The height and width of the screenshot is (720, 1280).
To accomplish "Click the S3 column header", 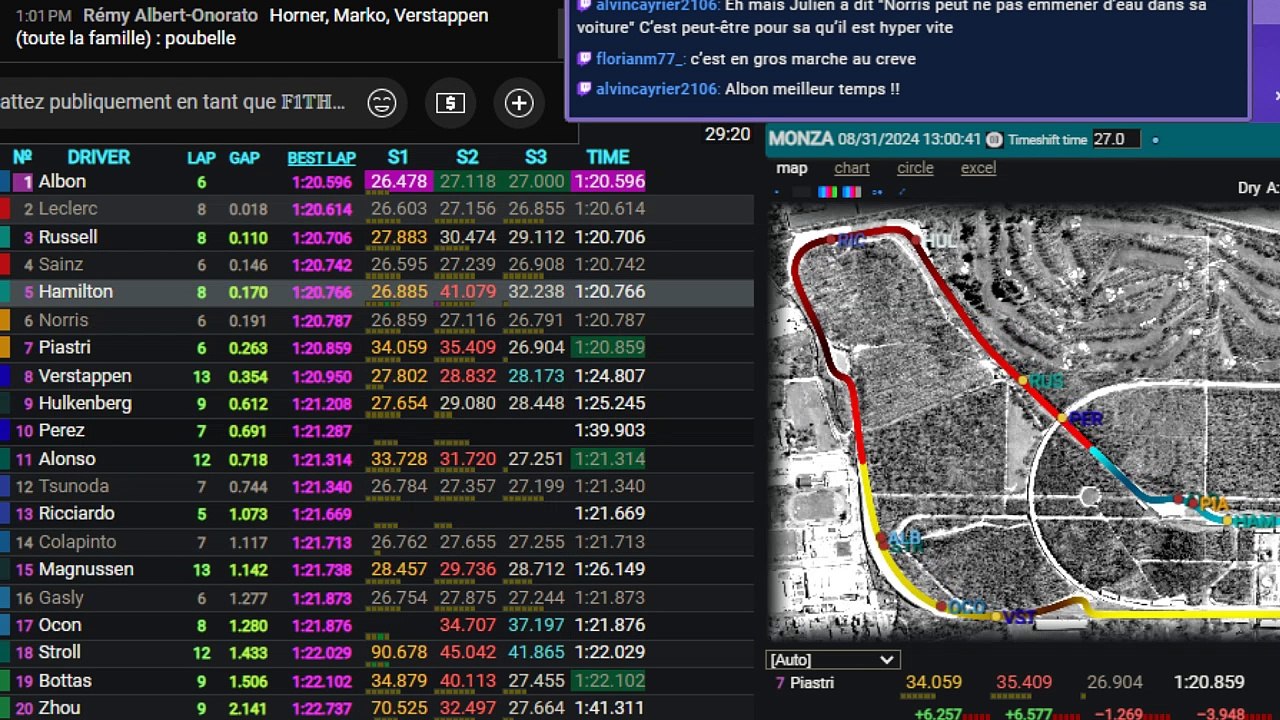I will (x=536, y=157).
